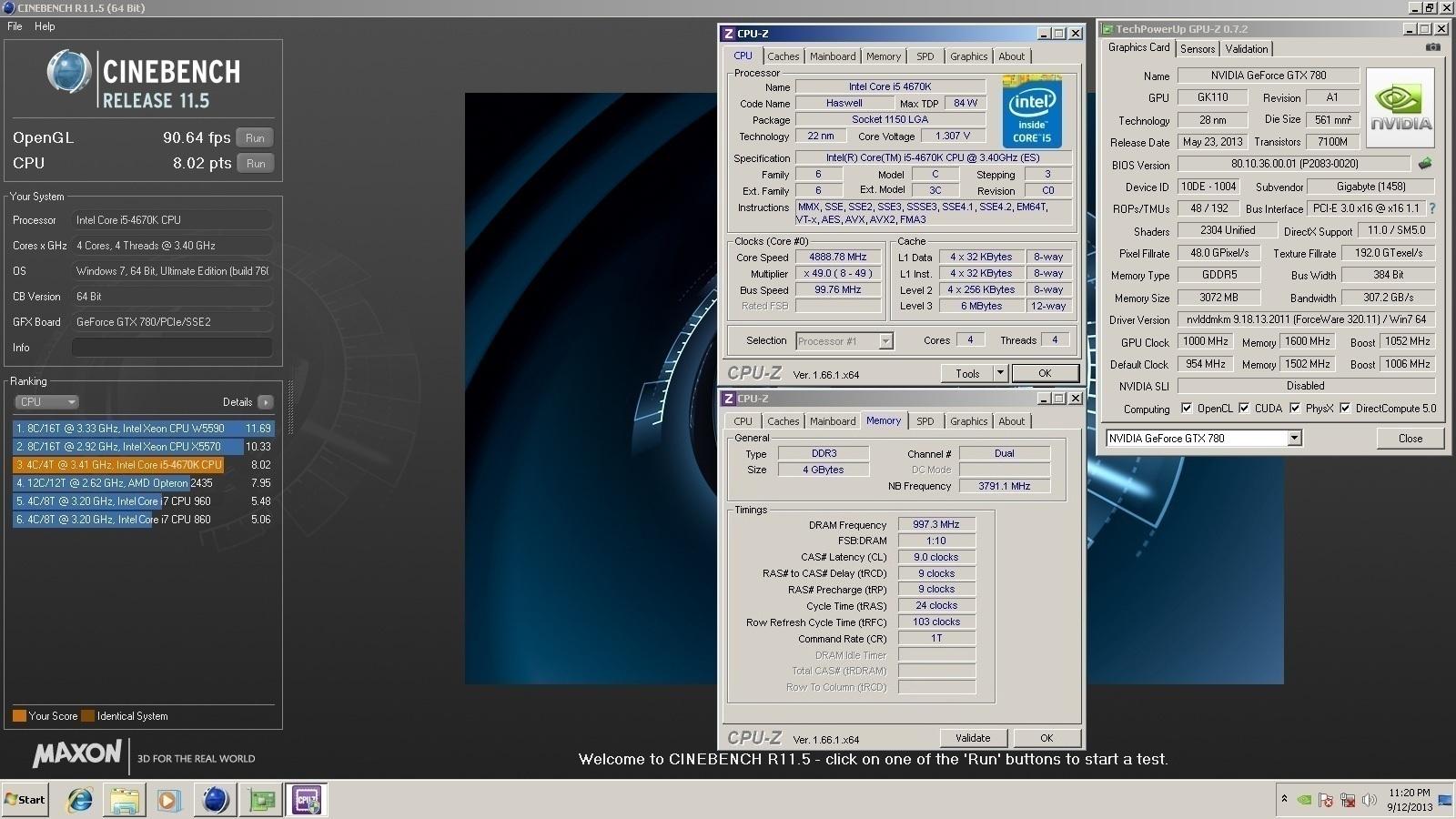
Task: Open About tab in upper CPU-Z window
Action: (1011, 56)
